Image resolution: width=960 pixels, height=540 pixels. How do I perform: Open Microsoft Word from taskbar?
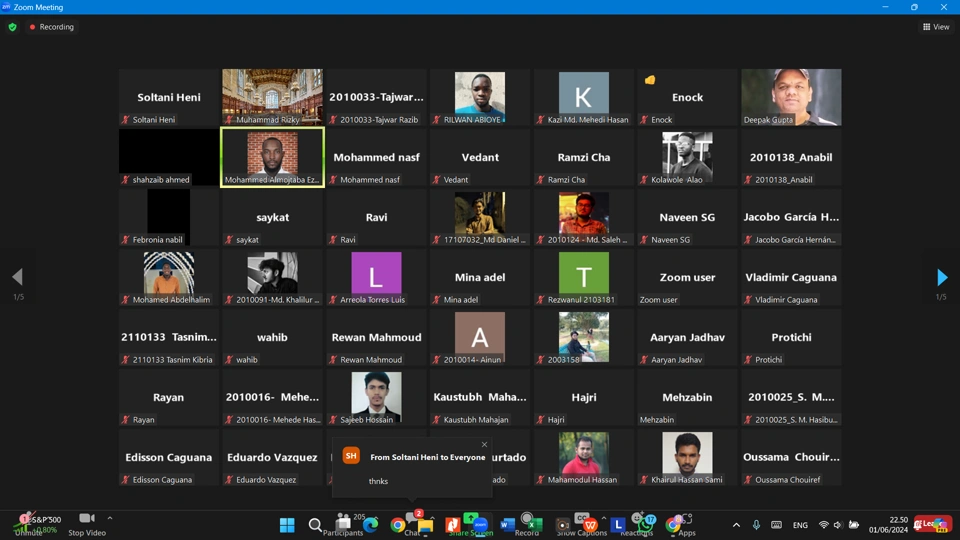(x=508, y=525)
